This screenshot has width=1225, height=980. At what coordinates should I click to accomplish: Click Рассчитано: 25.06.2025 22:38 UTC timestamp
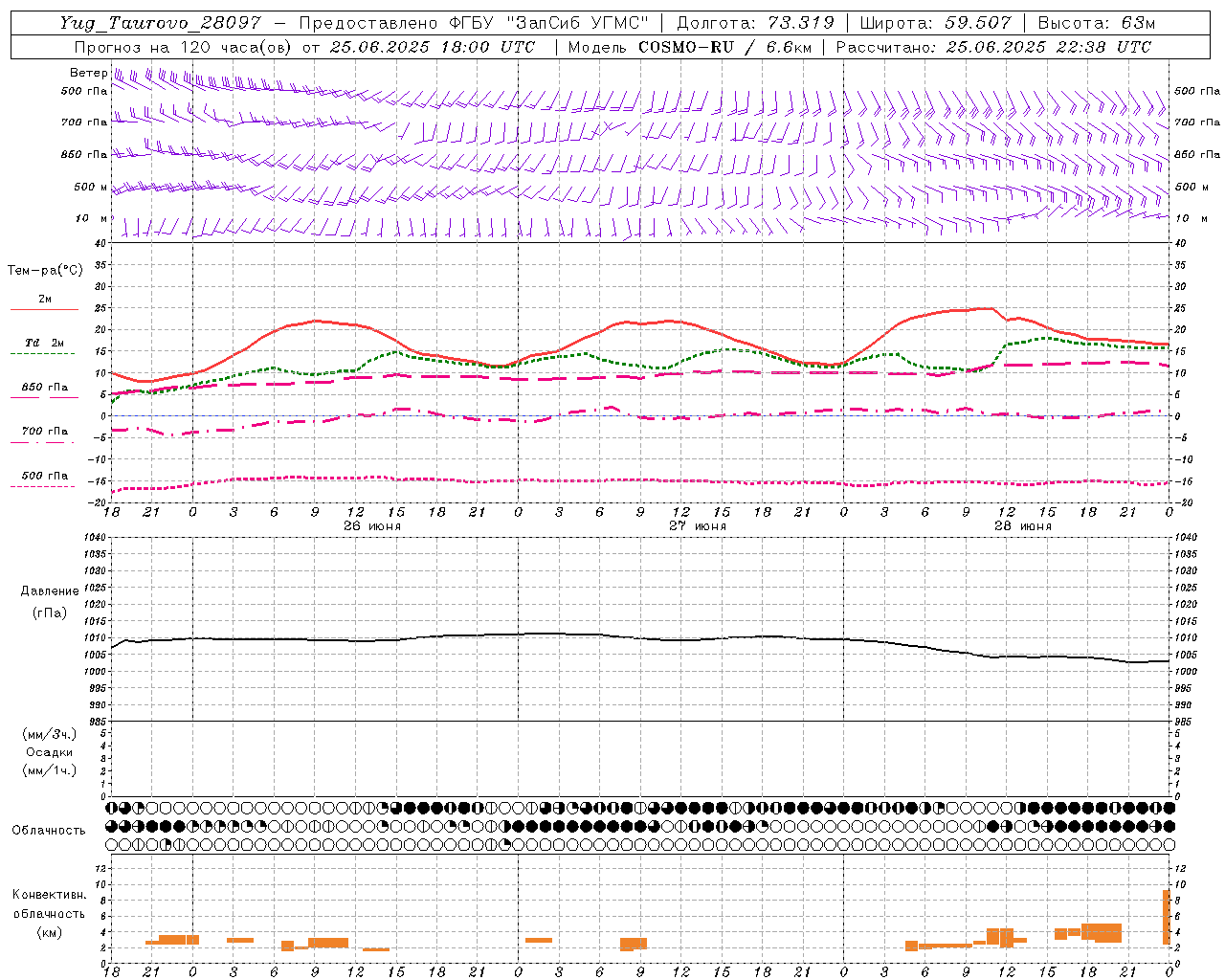(x=993, y=47)
